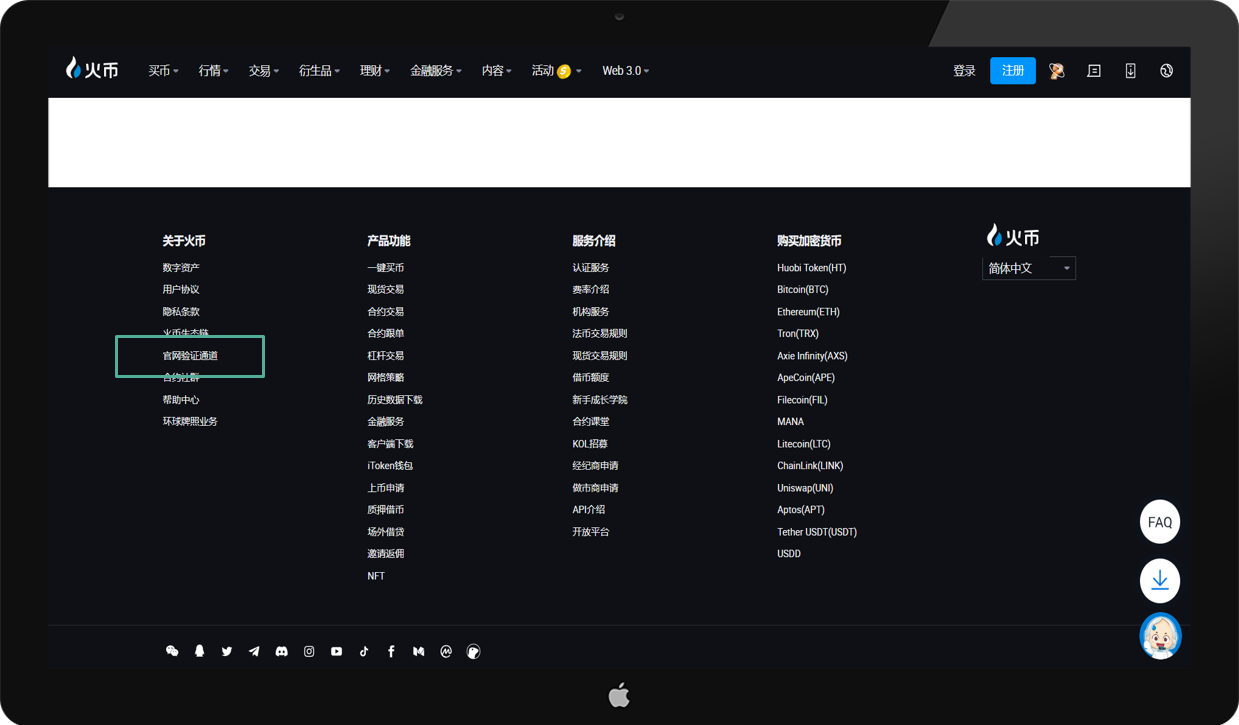Expand the 金融服务 navigation dropdown
The height and width of the screenshot is (725, 1239).
[436, 71]
